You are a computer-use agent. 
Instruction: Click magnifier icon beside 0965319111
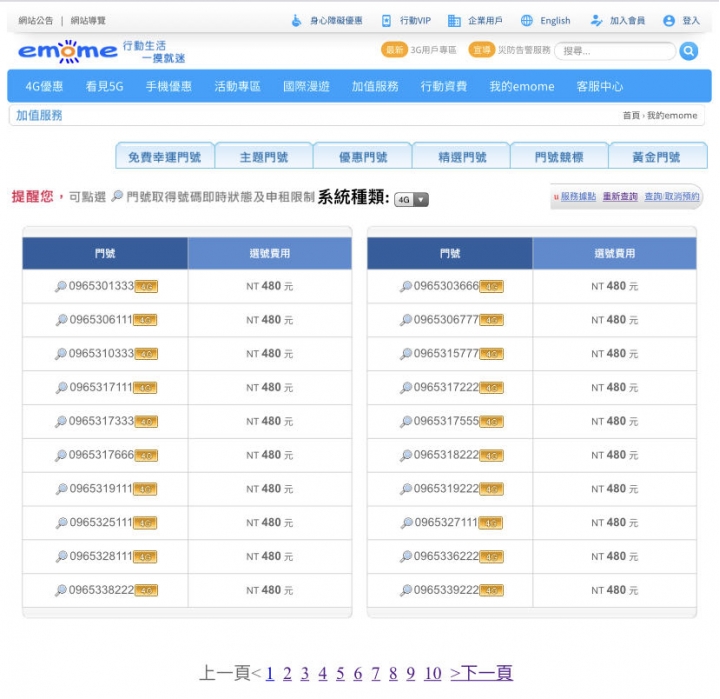coord(62,489)
